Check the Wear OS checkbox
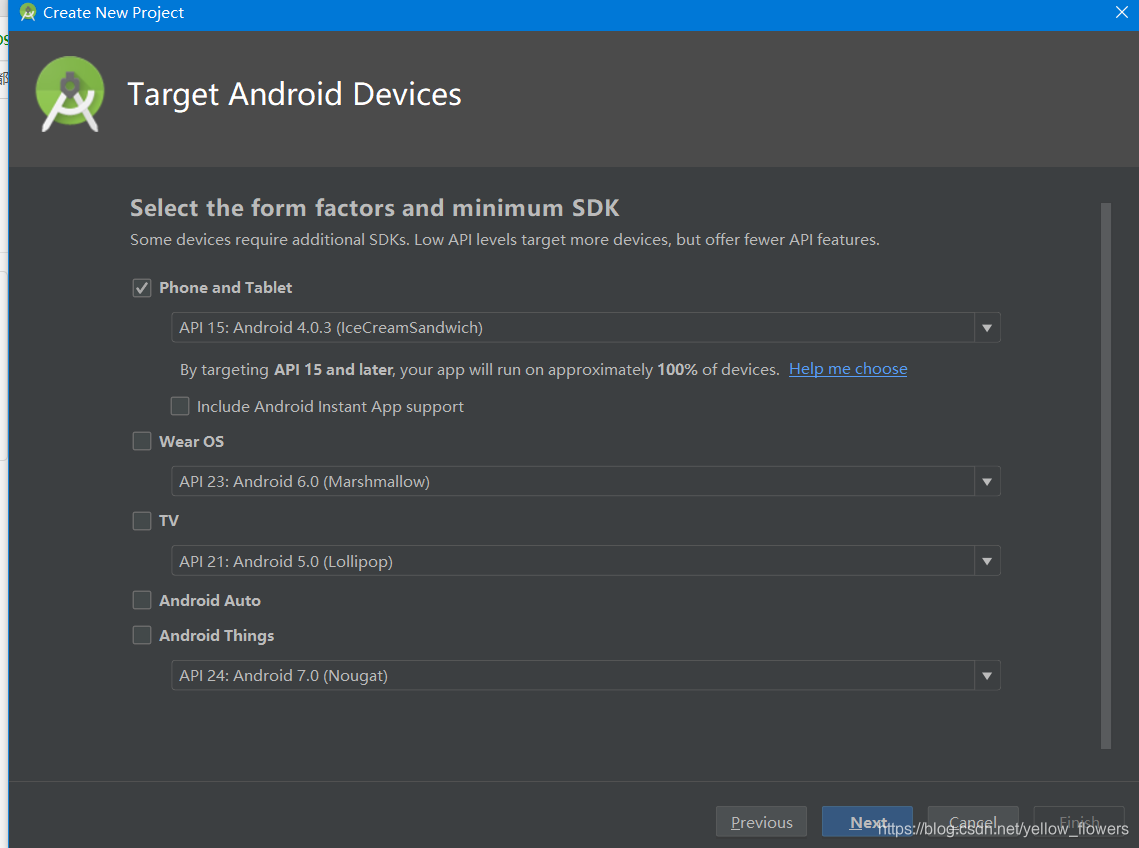The image size is (1139, 848). [x=142, y=441]
